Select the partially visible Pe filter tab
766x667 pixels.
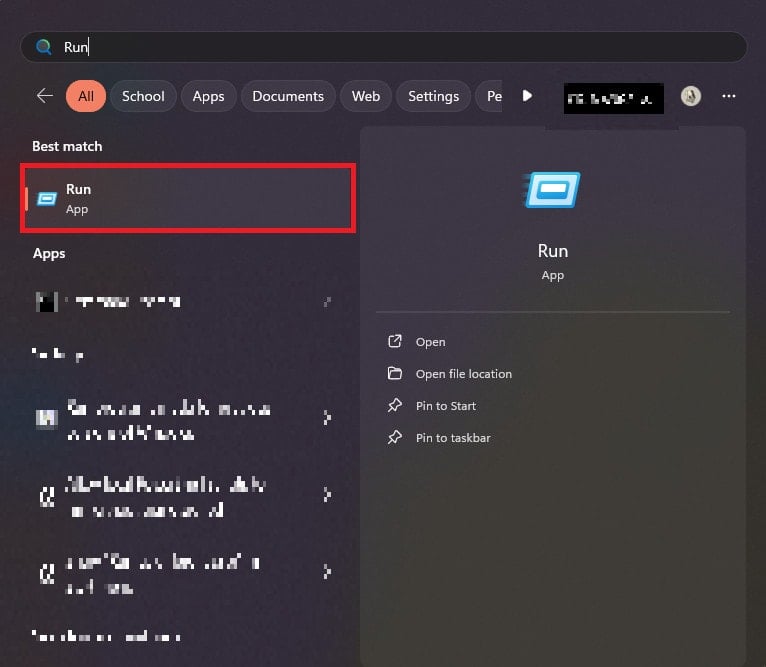point(490,96)
